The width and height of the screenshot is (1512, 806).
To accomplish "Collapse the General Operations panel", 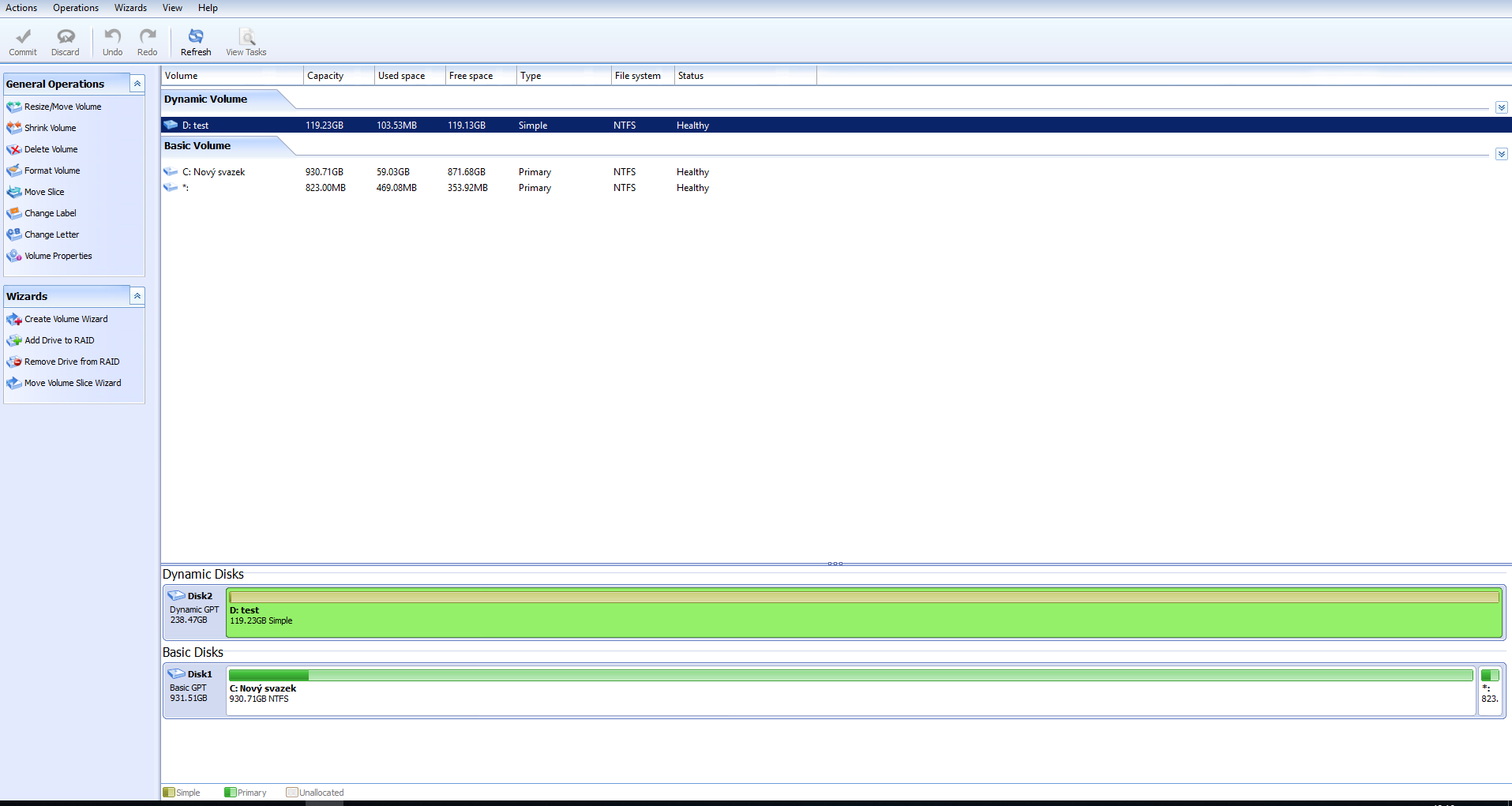I will pos(137,84).
